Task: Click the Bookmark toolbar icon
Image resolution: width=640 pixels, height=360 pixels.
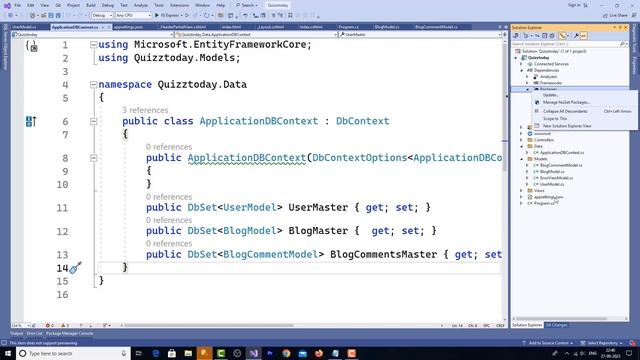Action: tap(290, 16)
